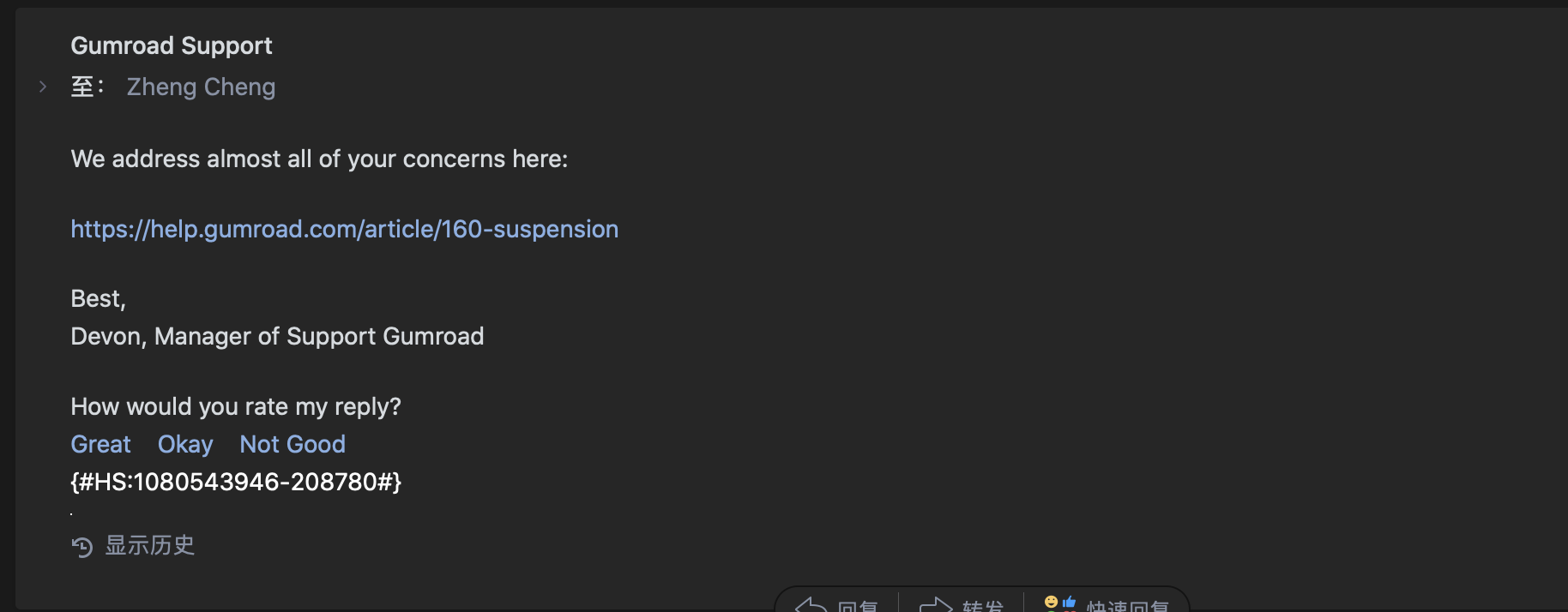Image resolution: width=1568 pixels, height=612 pixels.
Task: Click the show history clock icon
Action: 82,547
